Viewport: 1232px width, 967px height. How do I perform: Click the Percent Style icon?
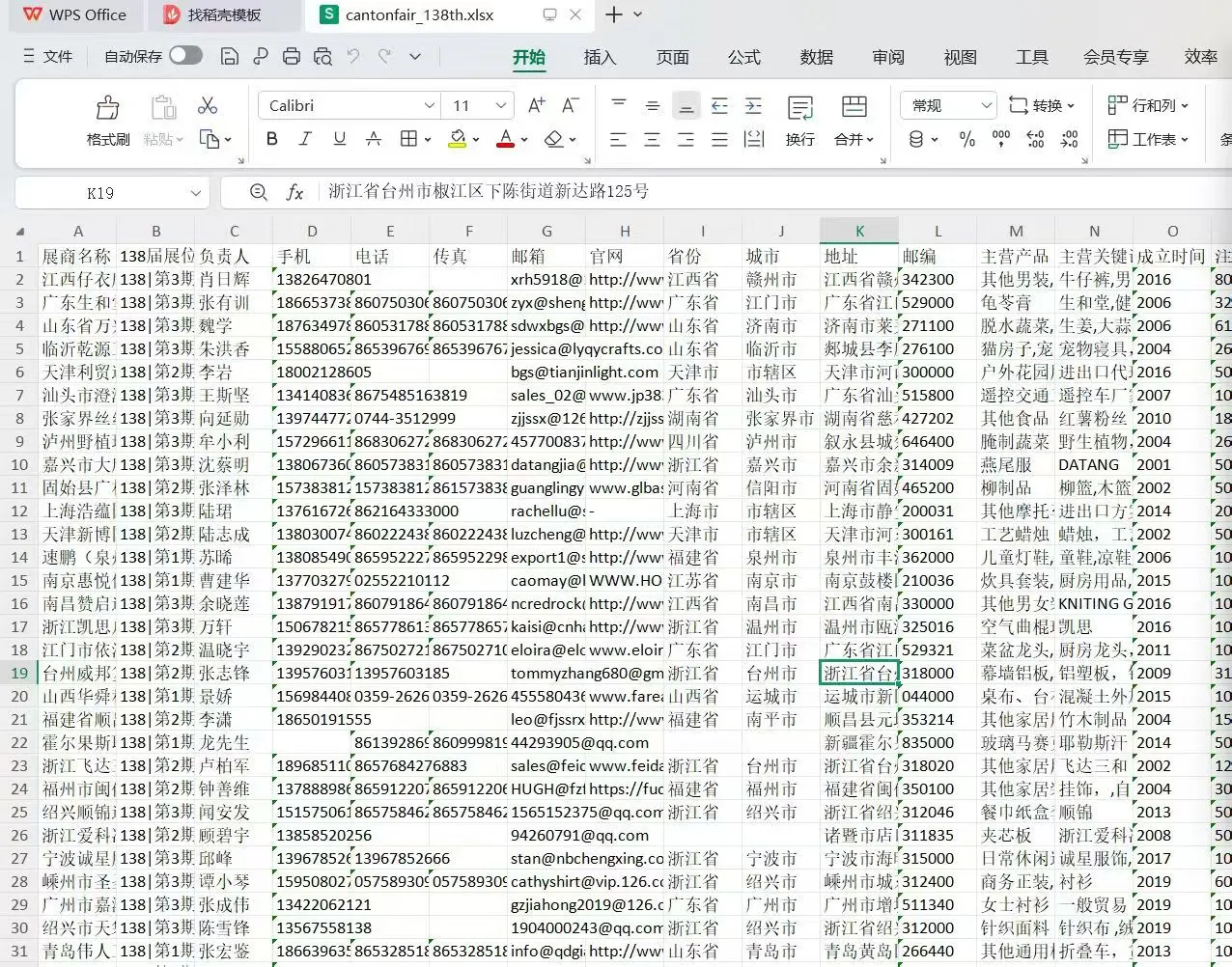click(967, 140)
